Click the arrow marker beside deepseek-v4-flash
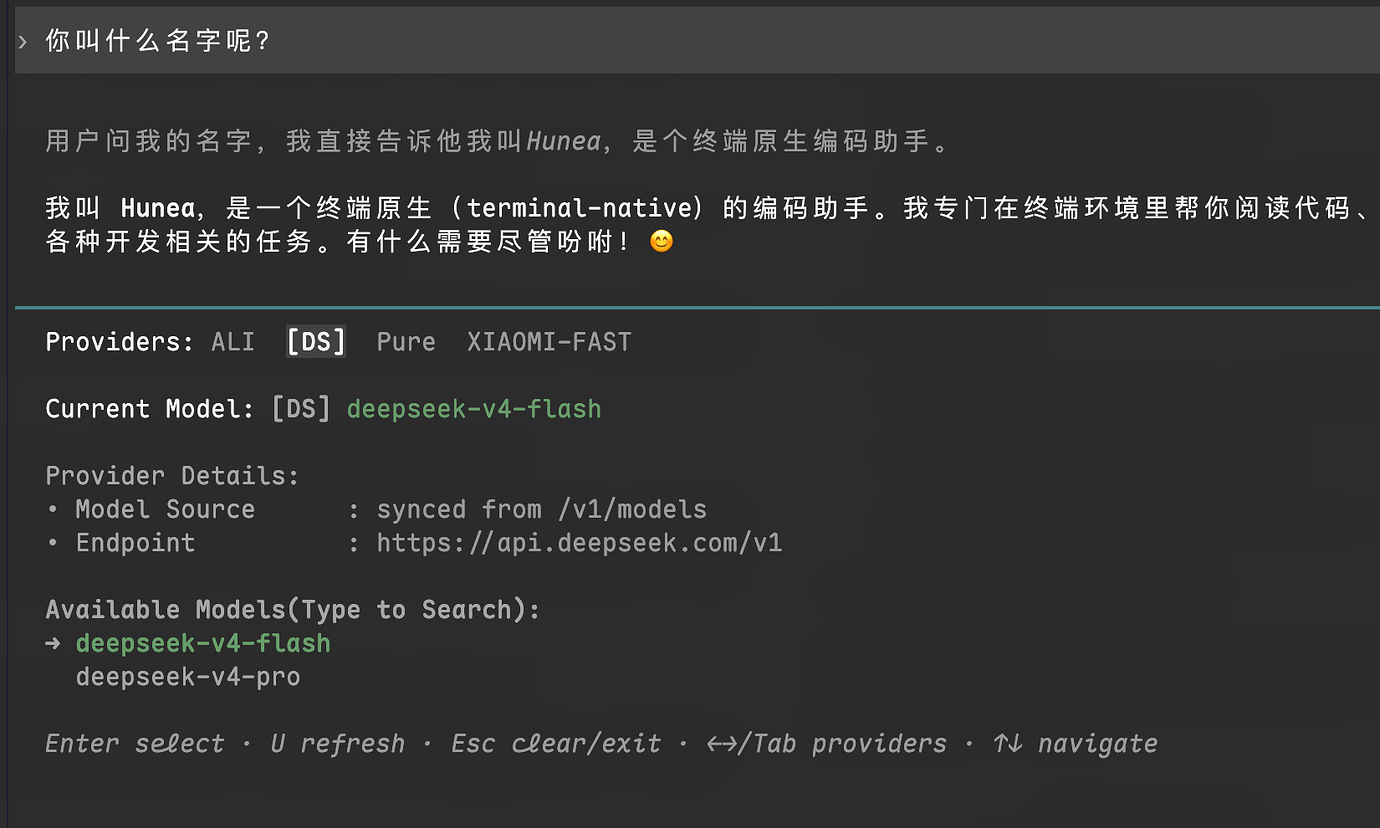This screenshot has height=828, width=1380. (x=54, y=643)
